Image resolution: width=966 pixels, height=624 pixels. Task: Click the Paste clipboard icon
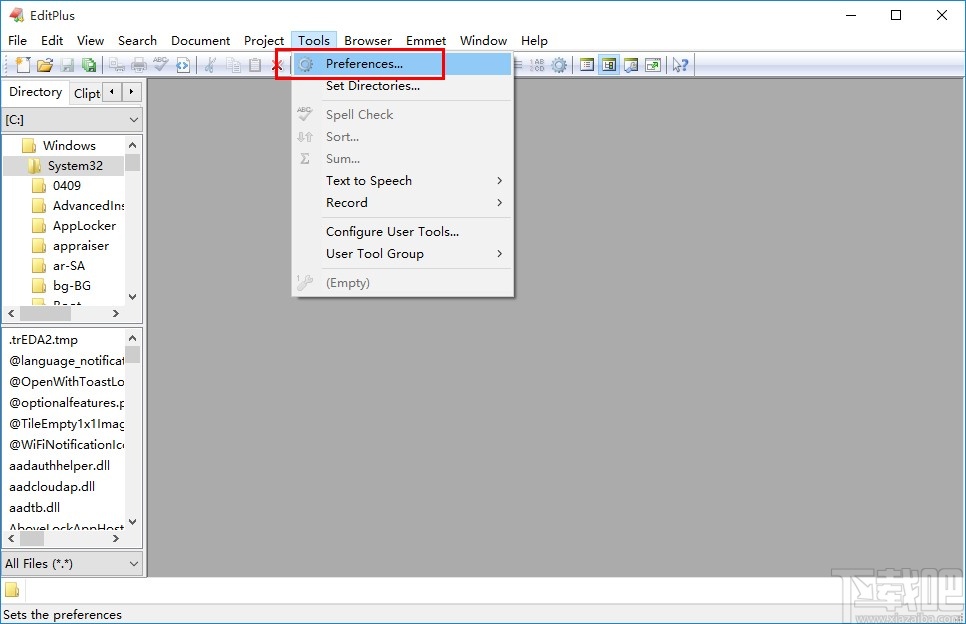click(254, 65)
